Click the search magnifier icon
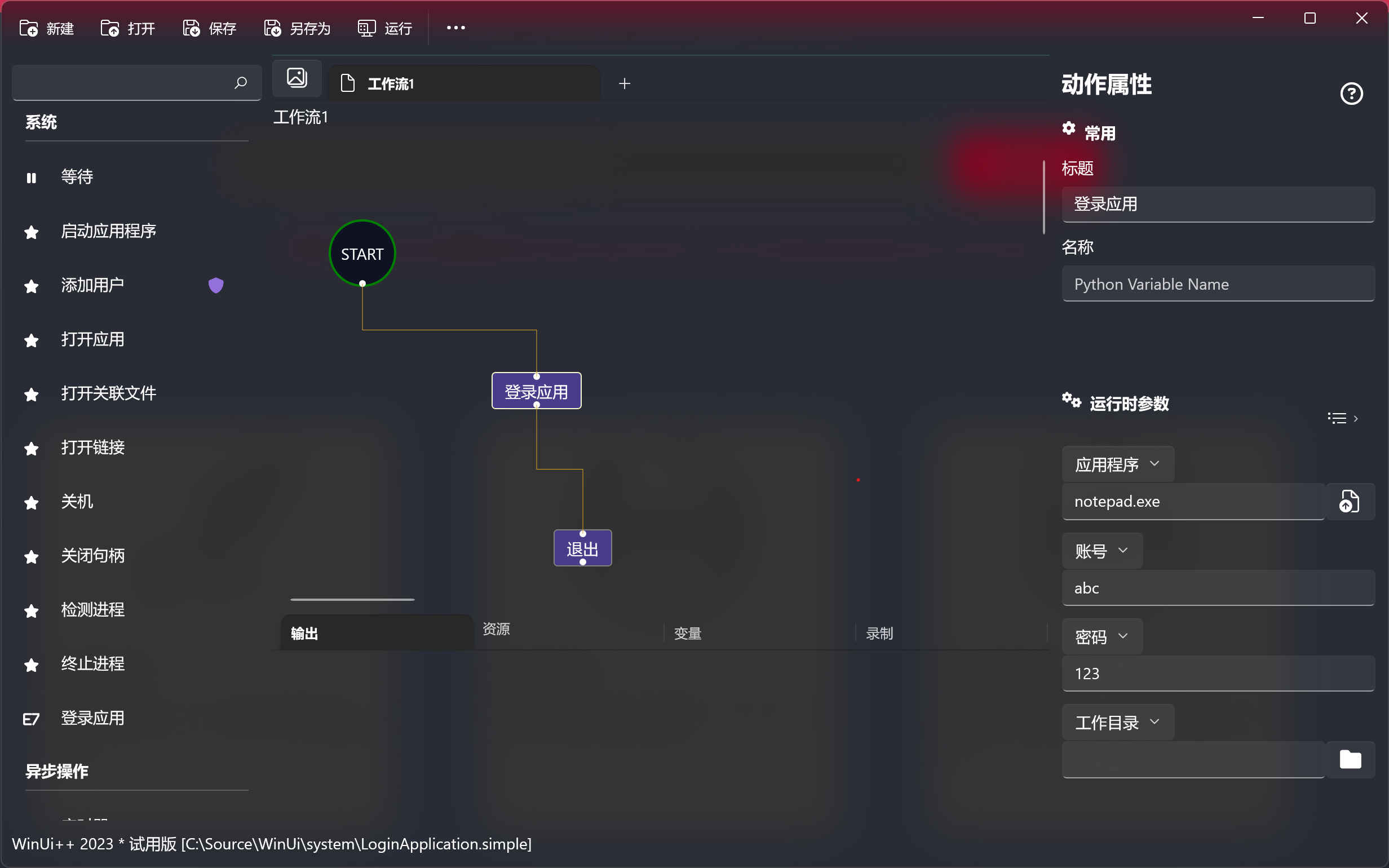 (x=241, y=83)
